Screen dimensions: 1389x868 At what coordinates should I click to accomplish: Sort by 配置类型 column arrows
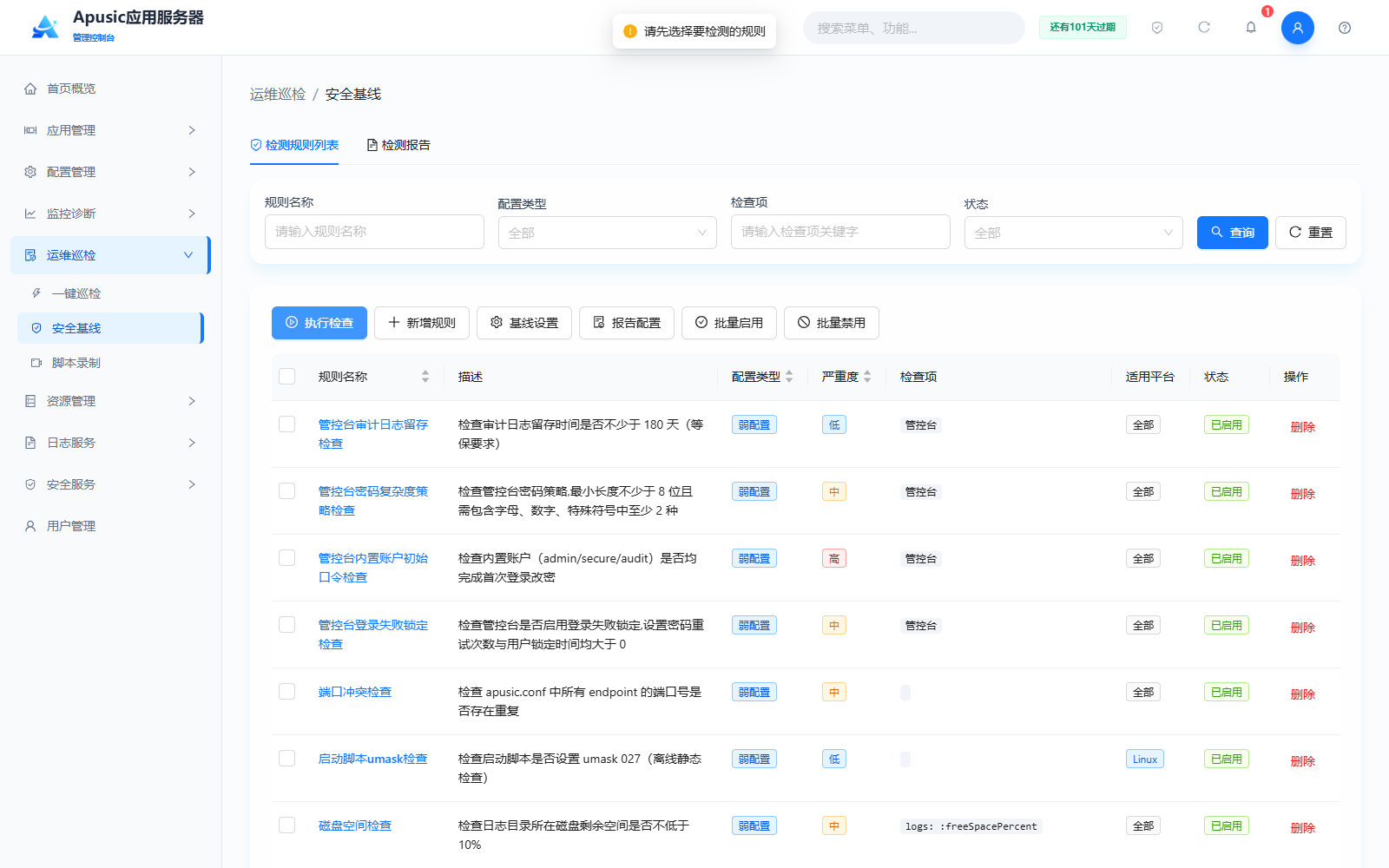pyautogui.click(x=789, y=377)
